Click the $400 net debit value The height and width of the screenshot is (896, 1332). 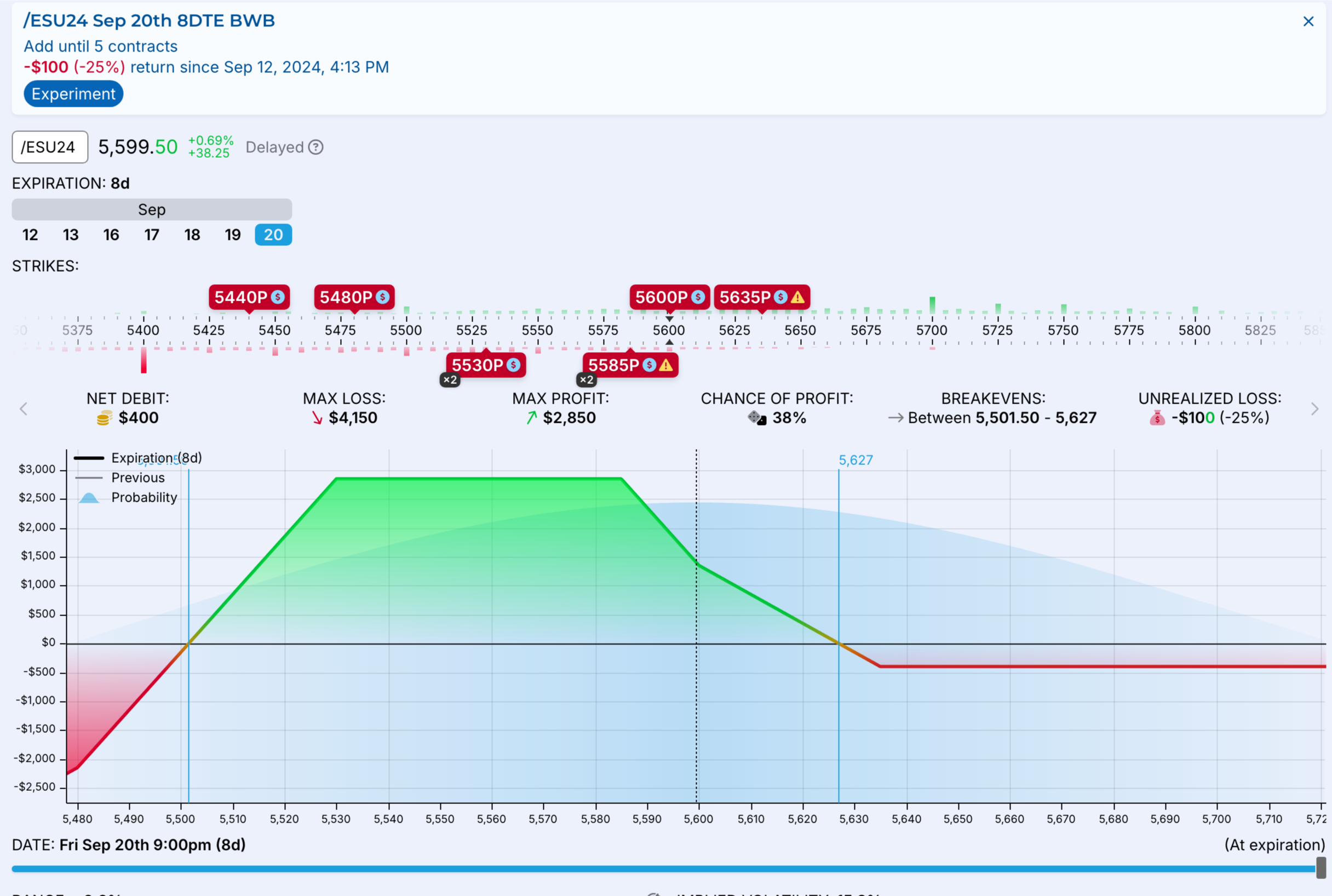(139, 418)
